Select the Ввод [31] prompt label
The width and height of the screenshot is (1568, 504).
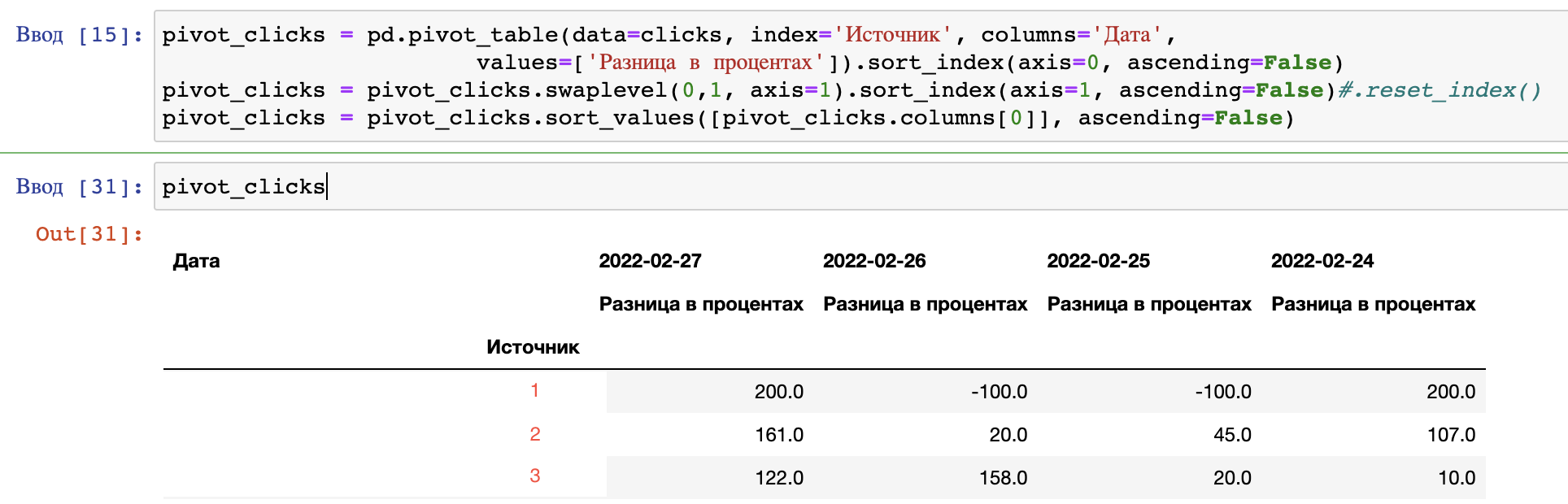point(80,187)
